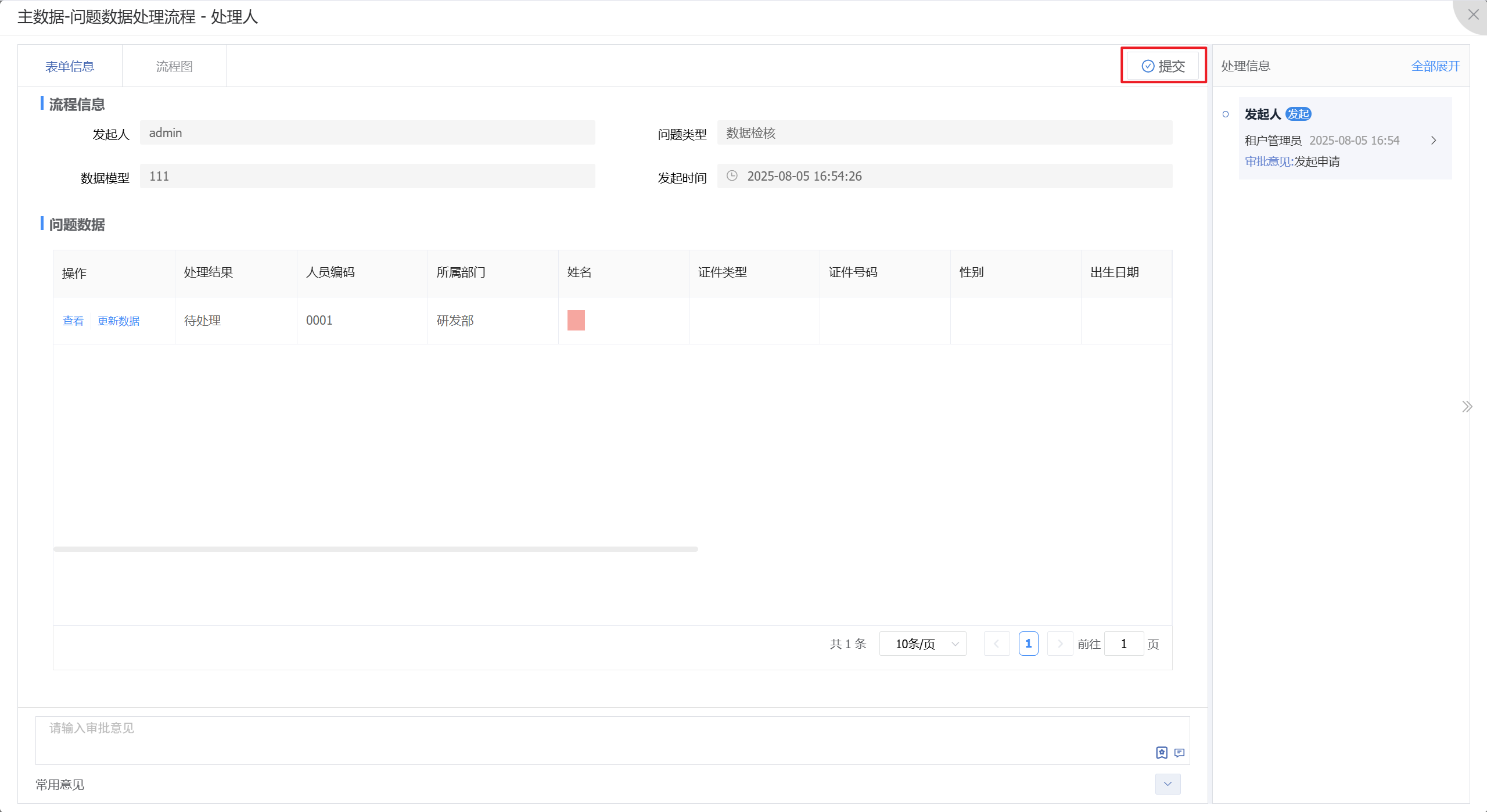Click the clock icon in 发起时间 field

732,176
